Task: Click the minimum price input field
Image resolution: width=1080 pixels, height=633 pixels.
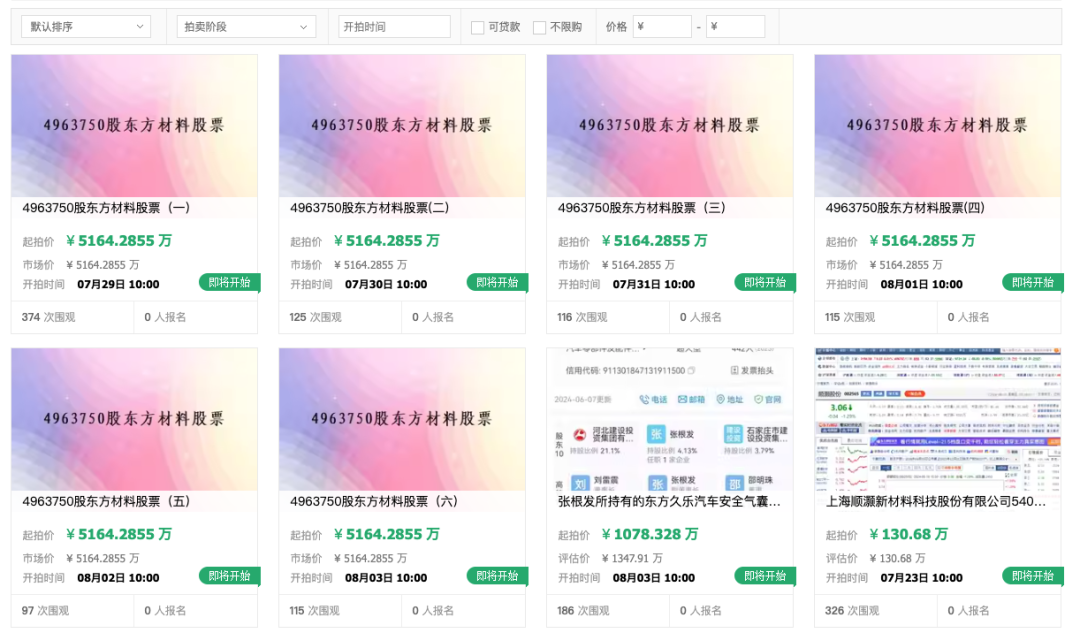Action: (x=661, y=27)
